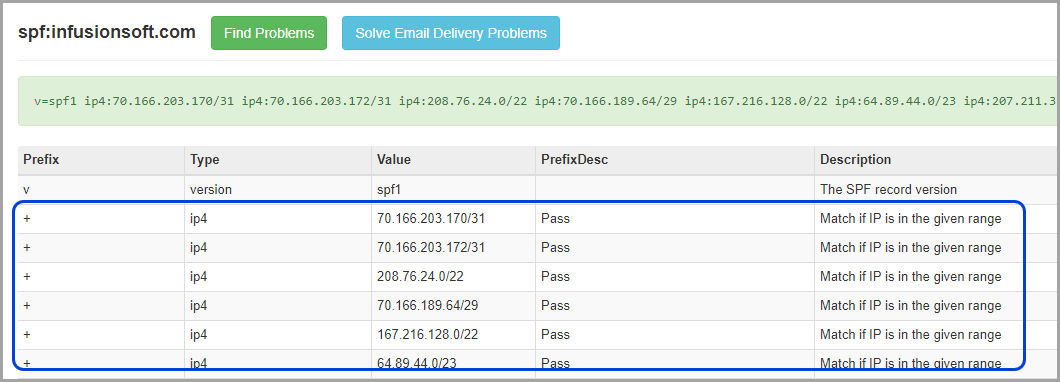Click the + prefix in the 70.166.203.170/31 row
This screenshot has height=382, width=1060.
pos(27,219)
